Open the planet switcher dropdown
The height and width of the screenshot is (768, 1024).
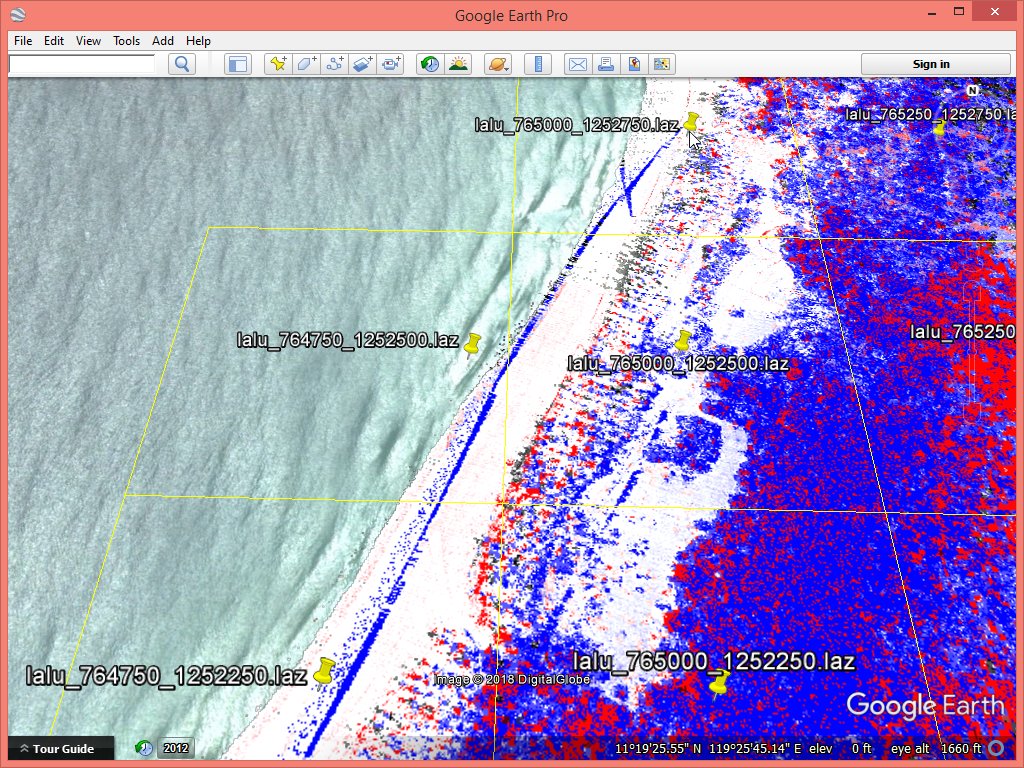(x=497, y=64)
